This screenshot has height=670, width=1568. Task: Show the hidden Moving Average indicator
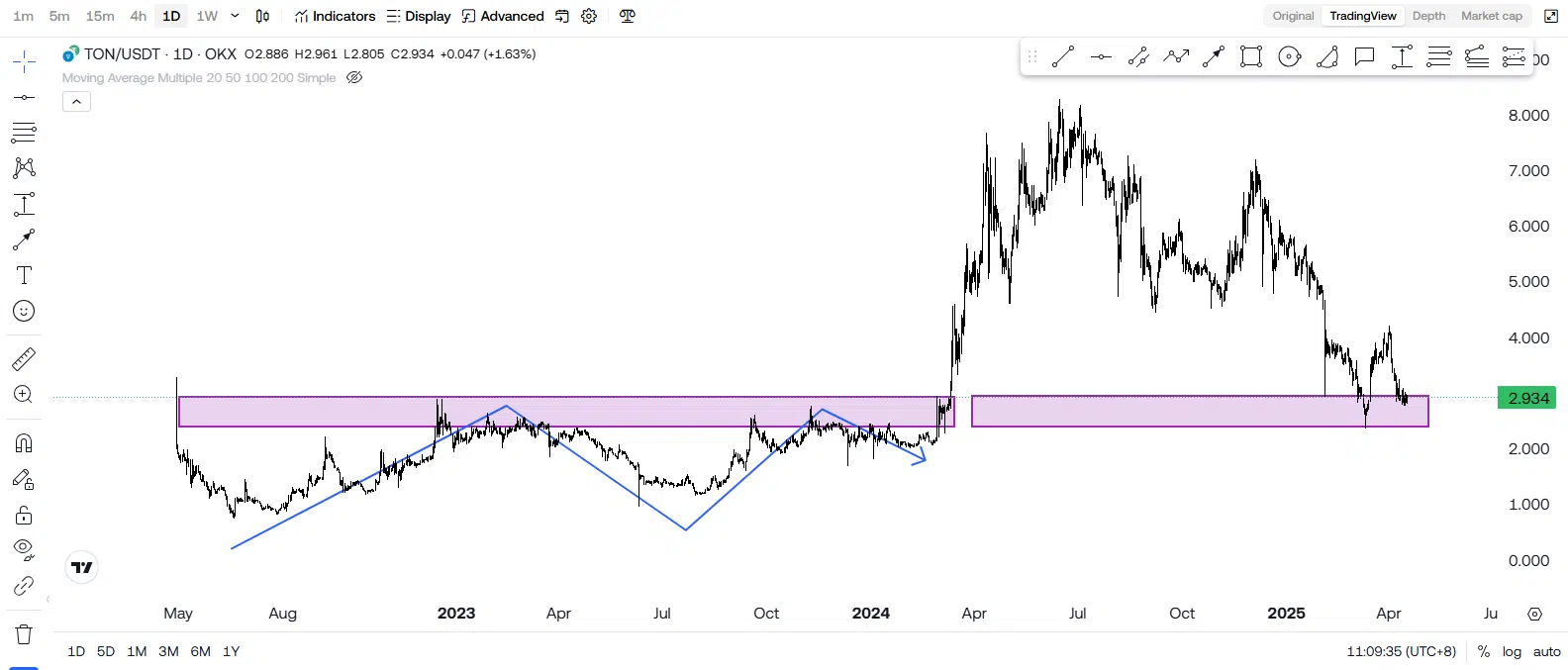coord(354,78)
